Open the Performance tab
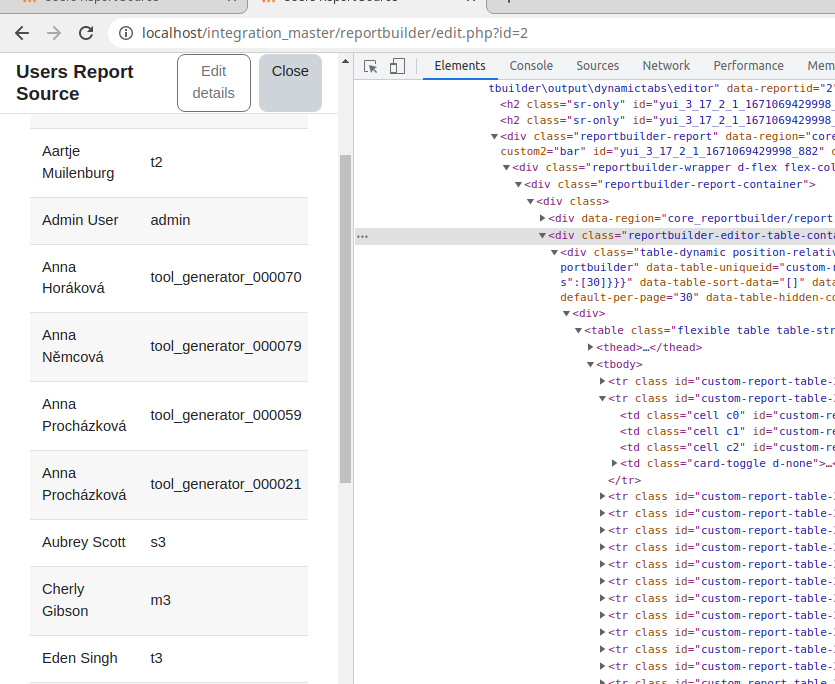 pos(748,66)
